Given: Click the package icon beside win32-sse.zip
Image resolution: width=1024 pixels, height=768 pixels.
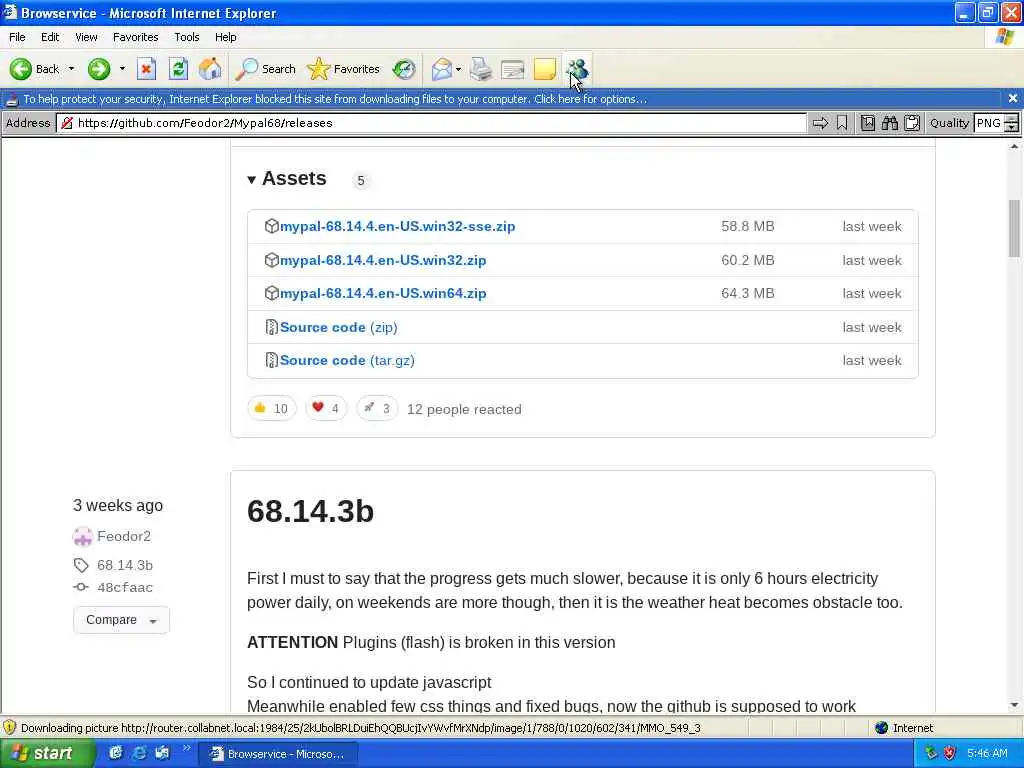Looking at the screenshot, I should (272, 226).
